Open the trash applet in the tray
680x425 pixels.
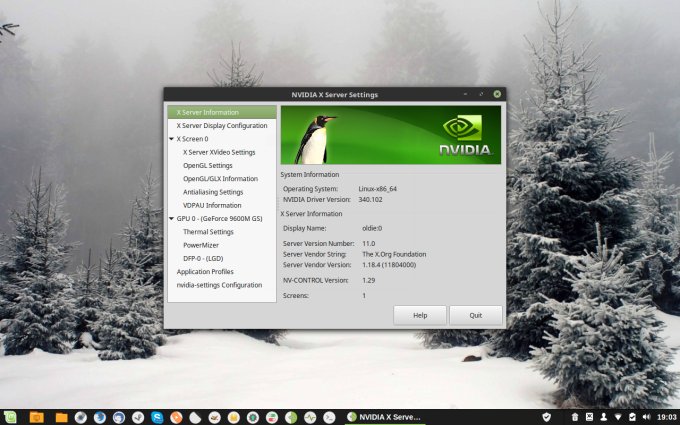point(575,417)
